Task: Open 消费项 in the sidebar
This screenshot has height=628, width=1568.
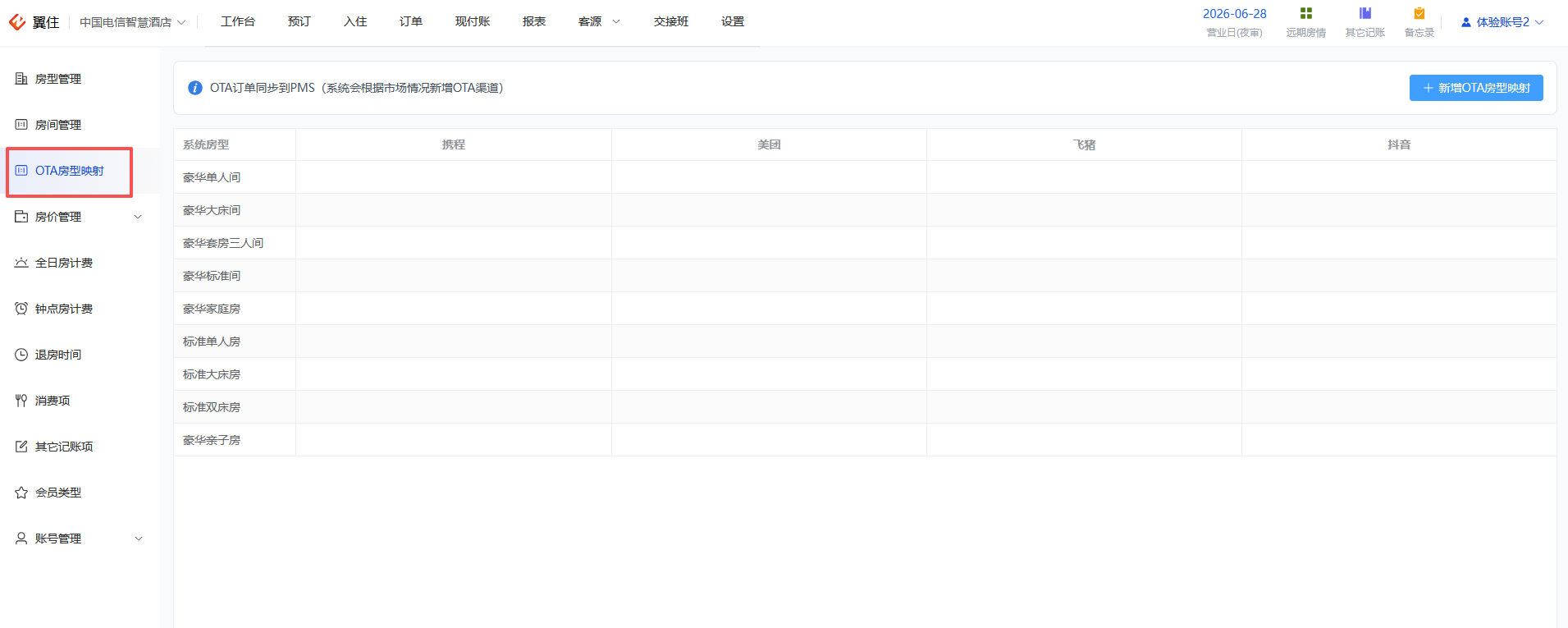Action: pos(53,401)
